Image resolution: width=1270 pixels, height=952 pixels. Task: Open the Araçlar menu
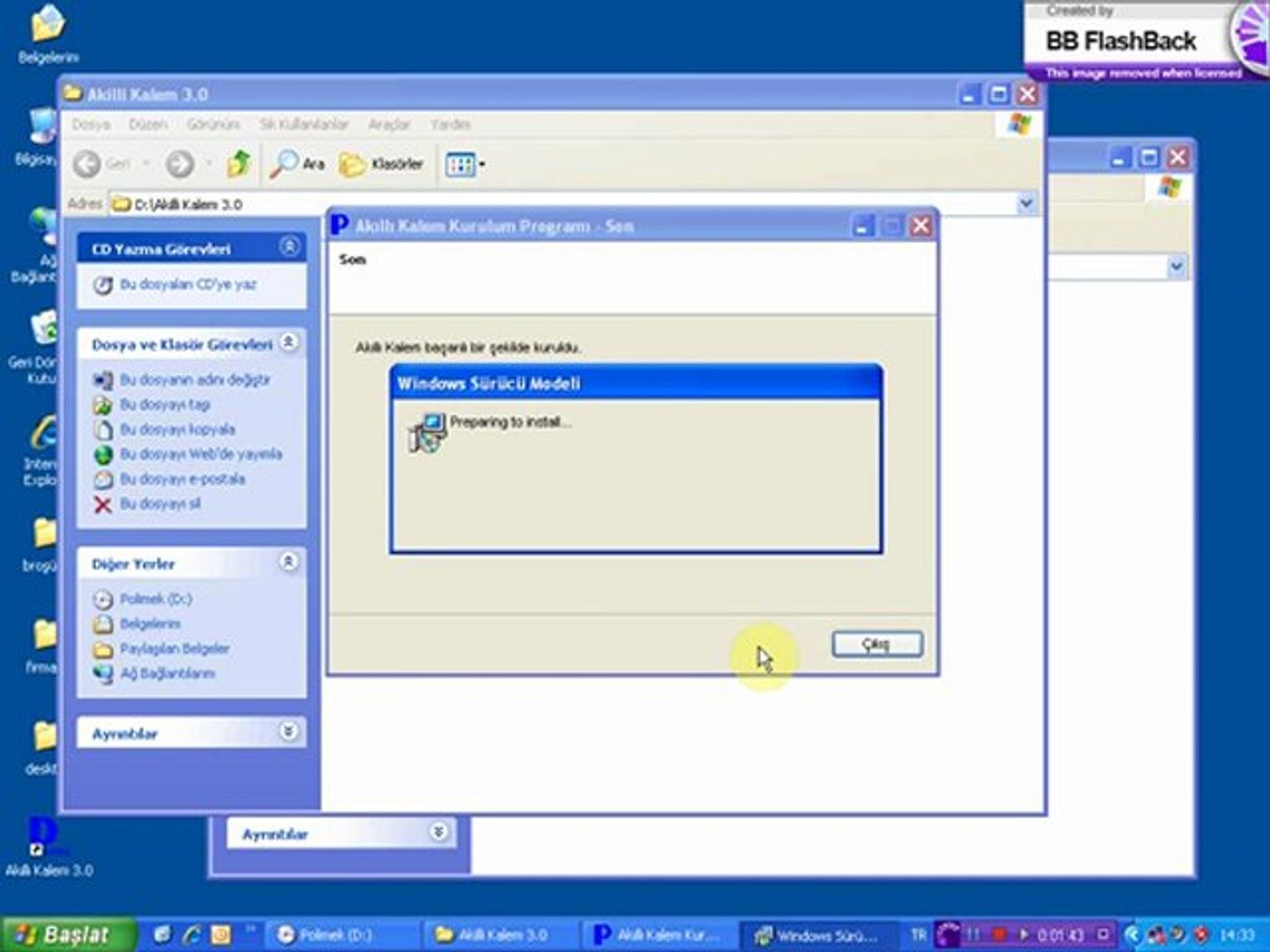pyautogui.click(x=389, y=124)
